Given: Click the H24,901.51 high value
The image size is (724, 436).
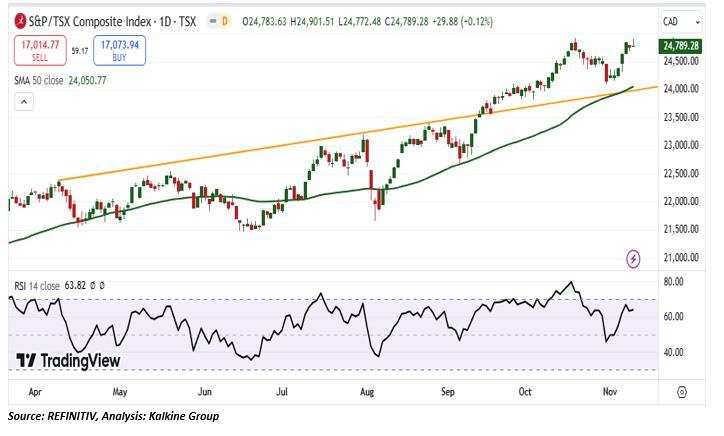Looking at the screenshot, I should click(312, 21).
